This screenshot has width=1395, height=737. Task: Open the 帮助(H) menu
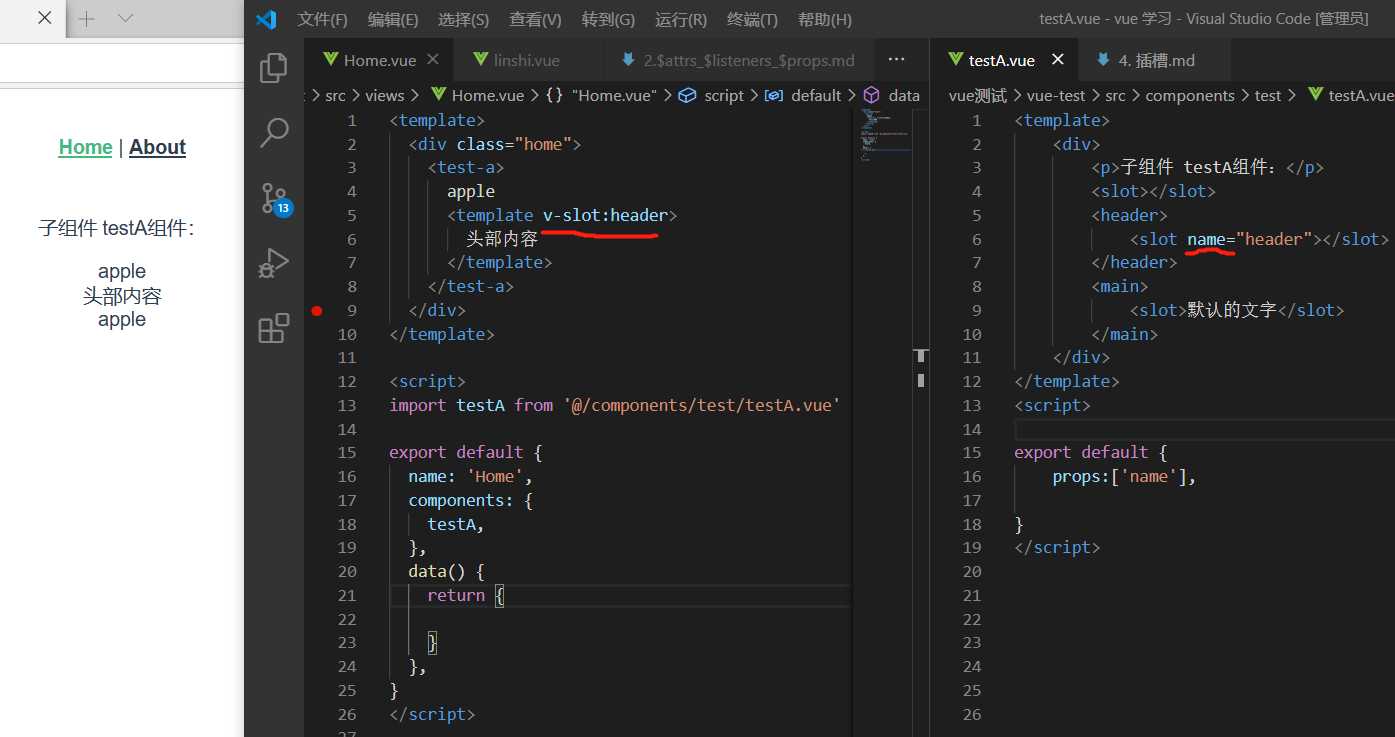pos(825,19)
